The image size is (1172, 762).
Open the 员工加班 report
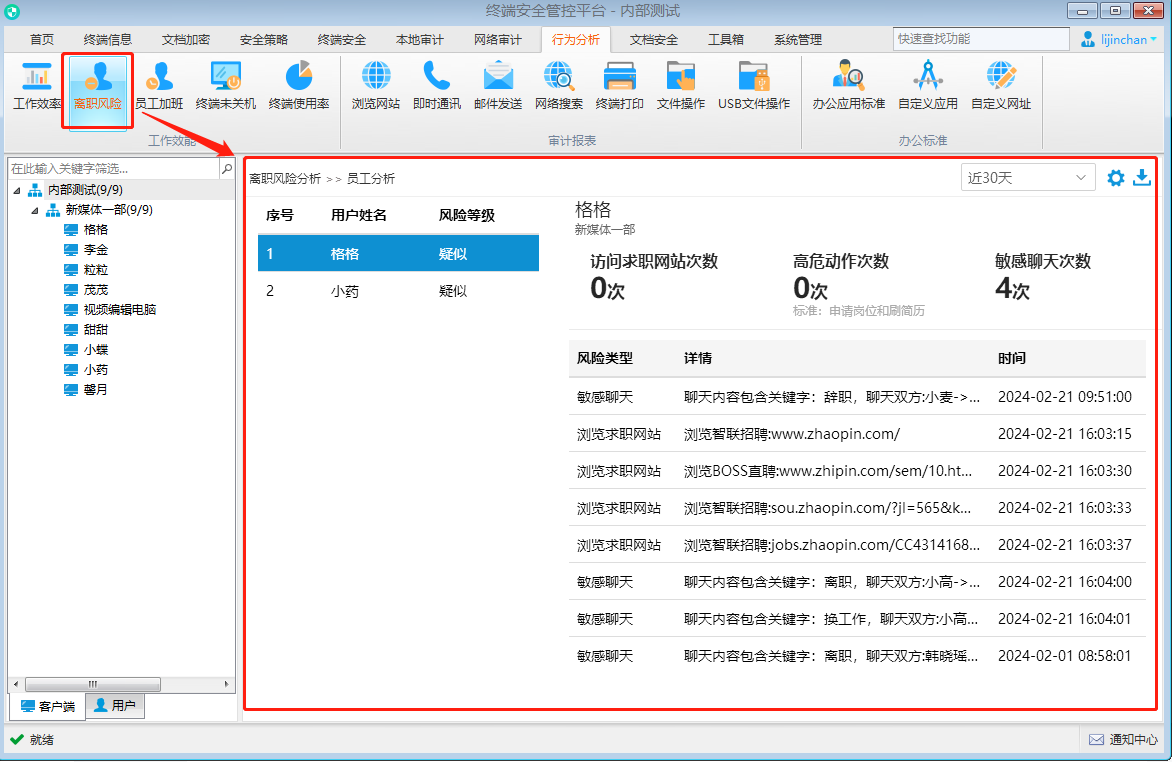pyautogui.click(x=159, y=87)
